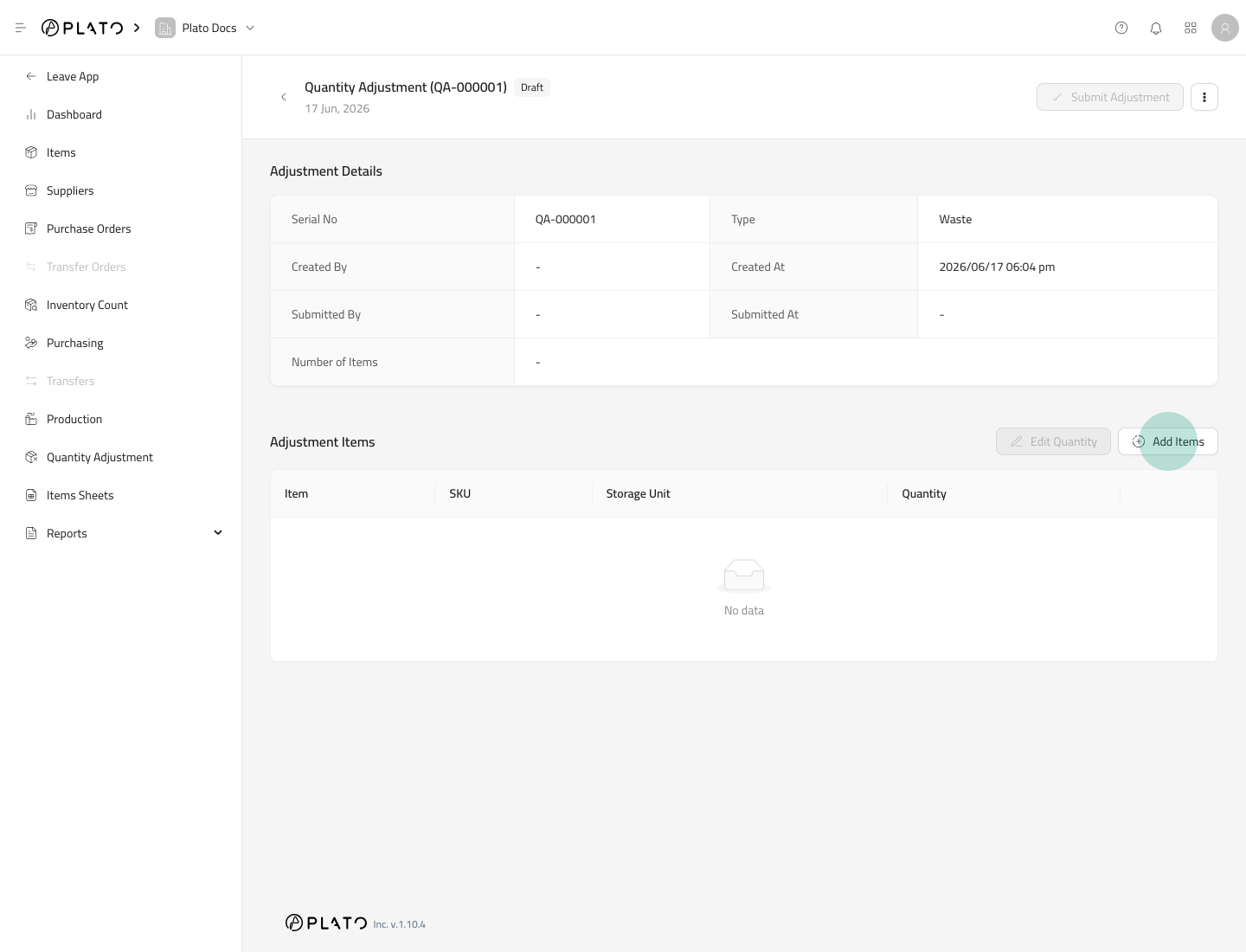Click the Purchasing icon in sidebar
Image resolution: width=1246 pixels, height=952 pixels.
[x=31, y=343]
